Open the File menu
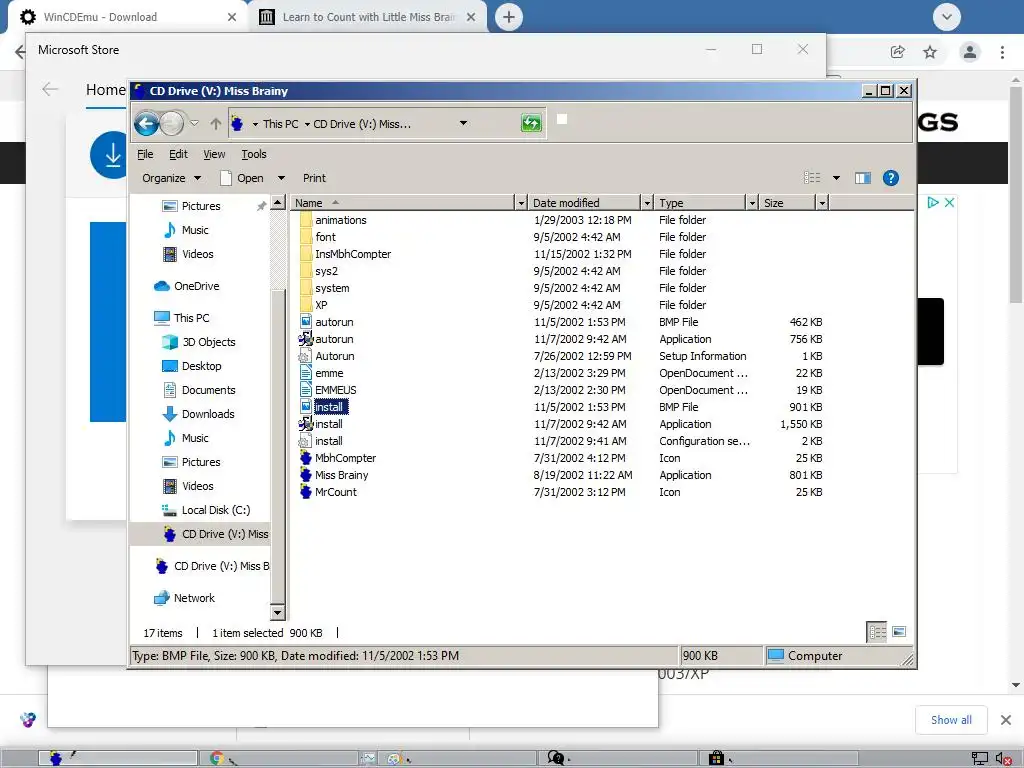1024x768 pixels. pos(145,154)
